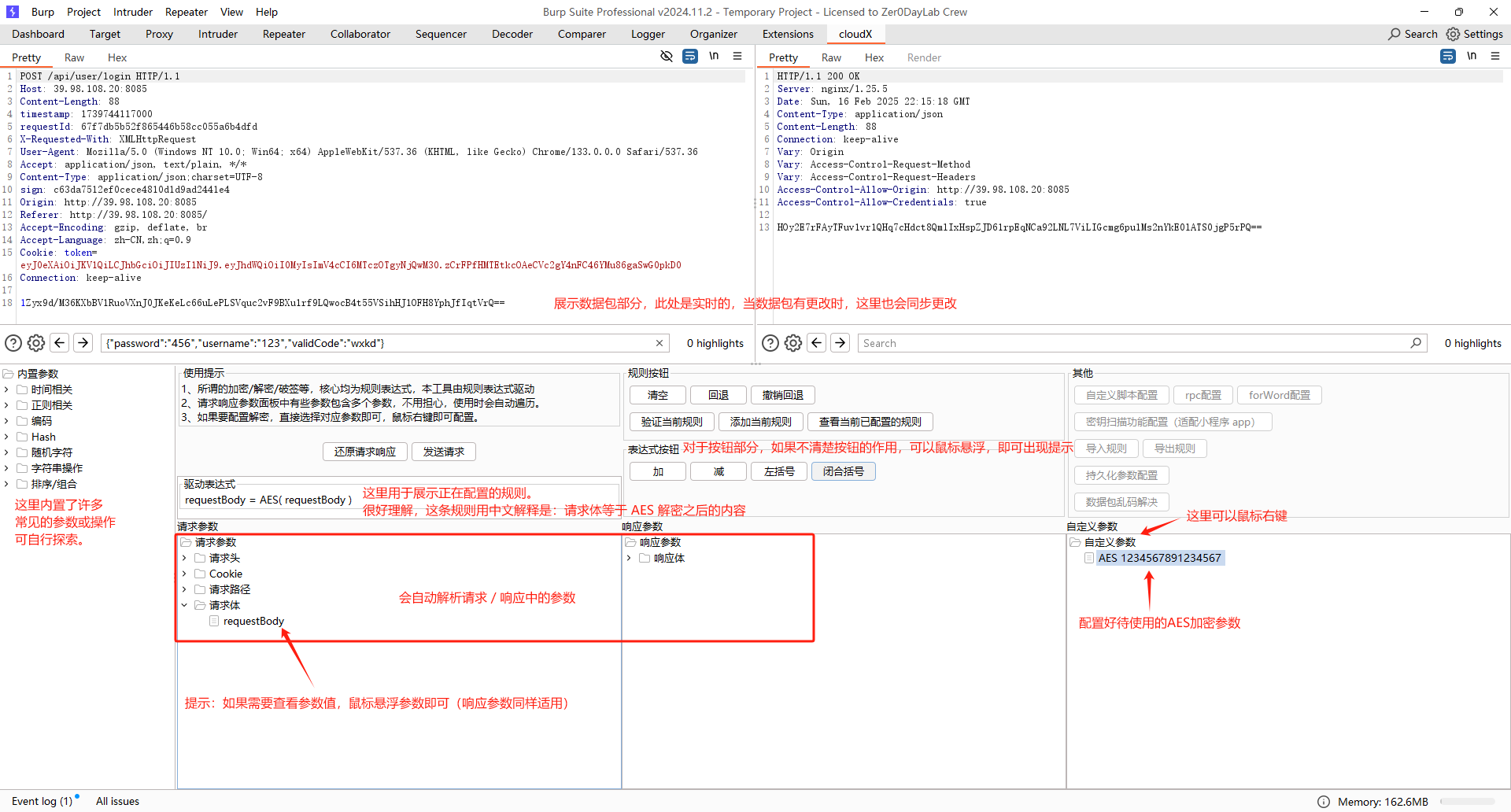Expand the 随机字符 folder

pos(6,452)
